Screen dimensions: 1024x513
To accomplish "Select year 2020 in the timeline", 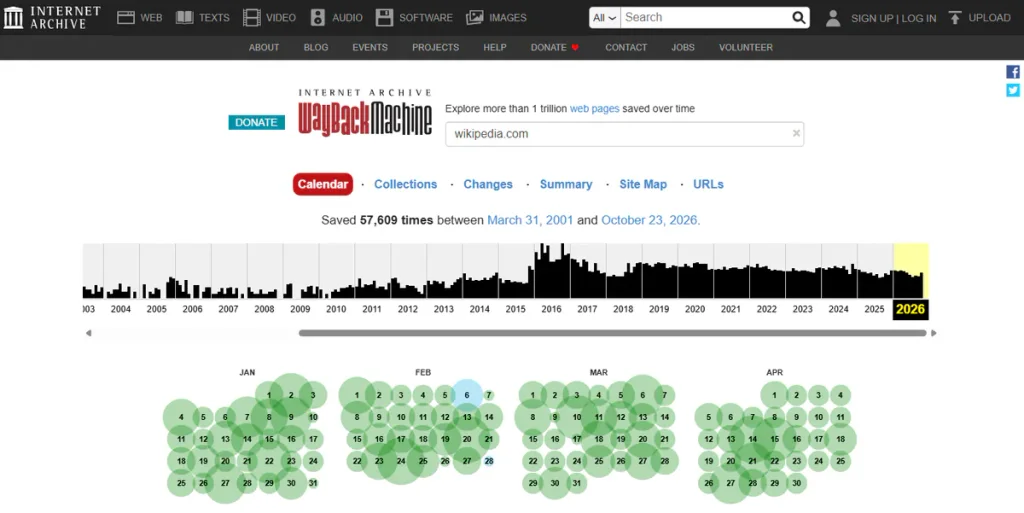I will pos(695,309).
